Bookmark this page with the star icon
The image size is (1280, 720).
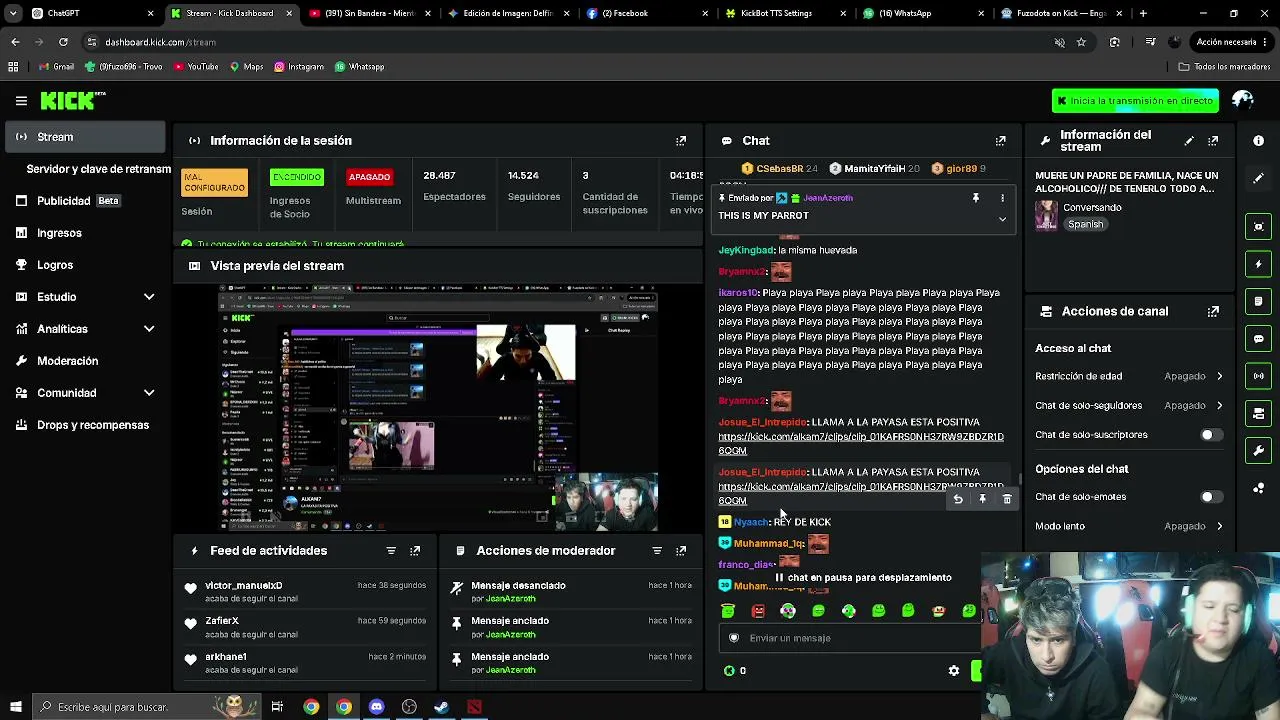[x=1081, y=42]
